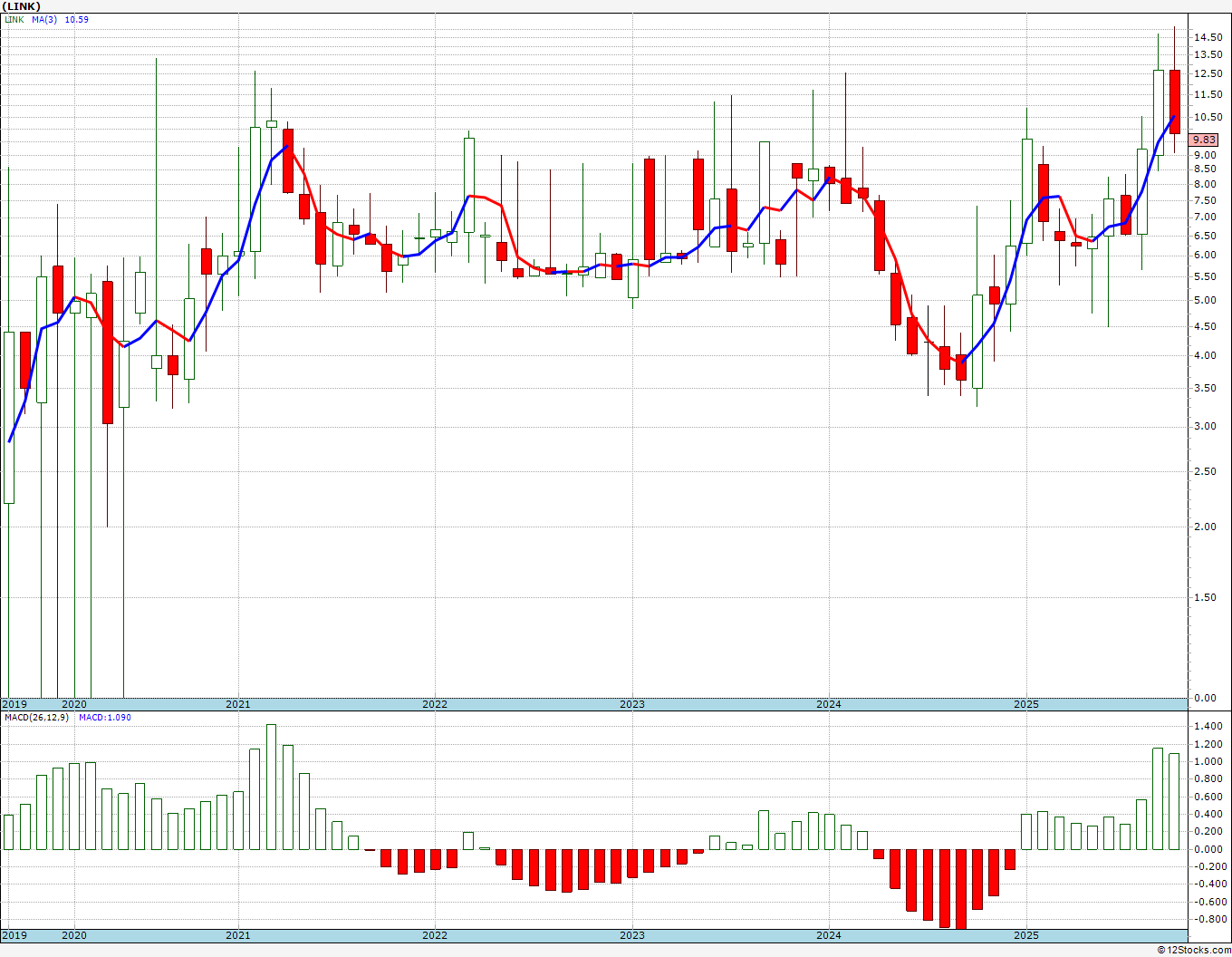Click the 14.50 price axis label

tap(1208, 37)
